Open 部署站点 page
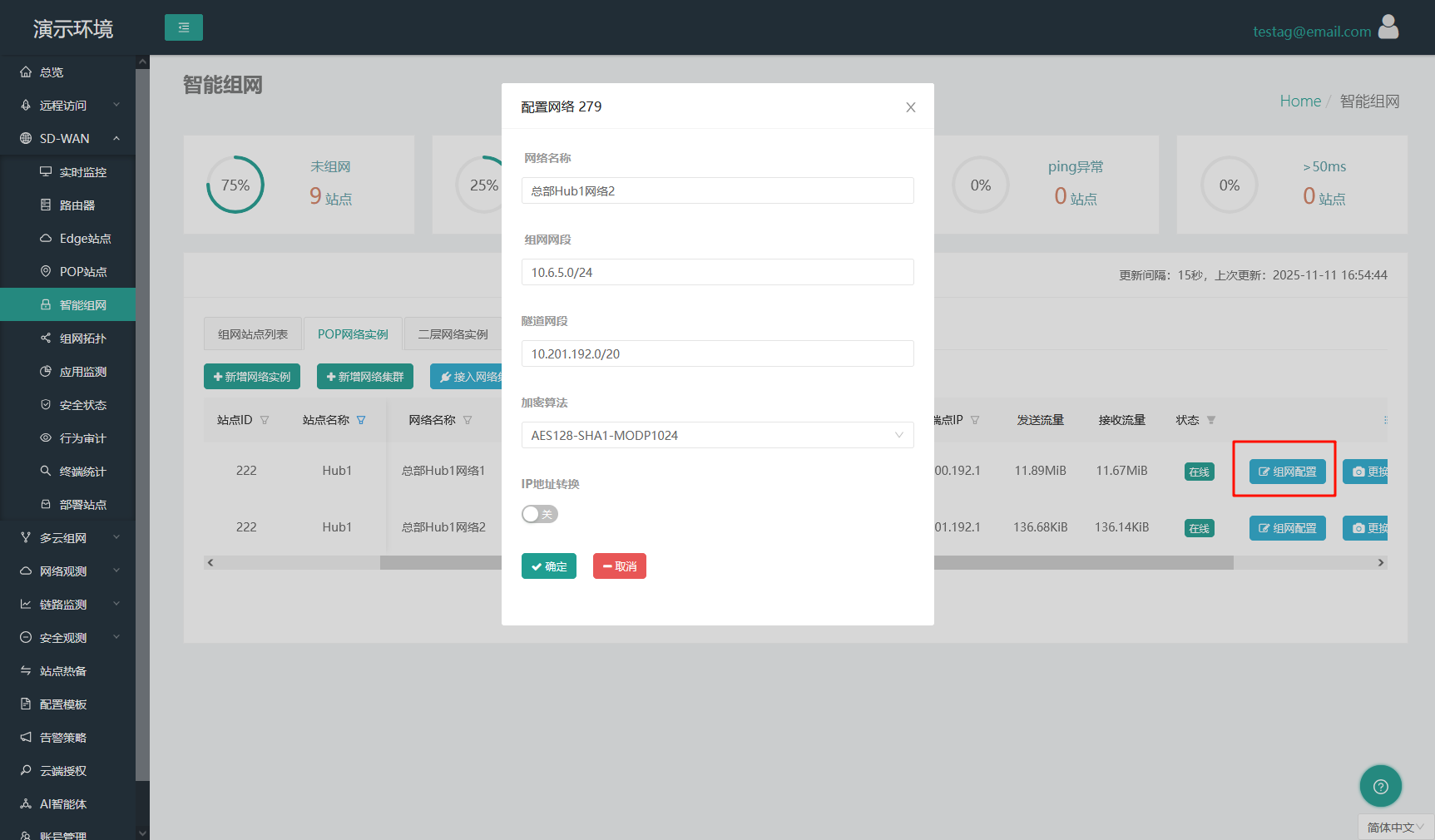 point(67,505)
